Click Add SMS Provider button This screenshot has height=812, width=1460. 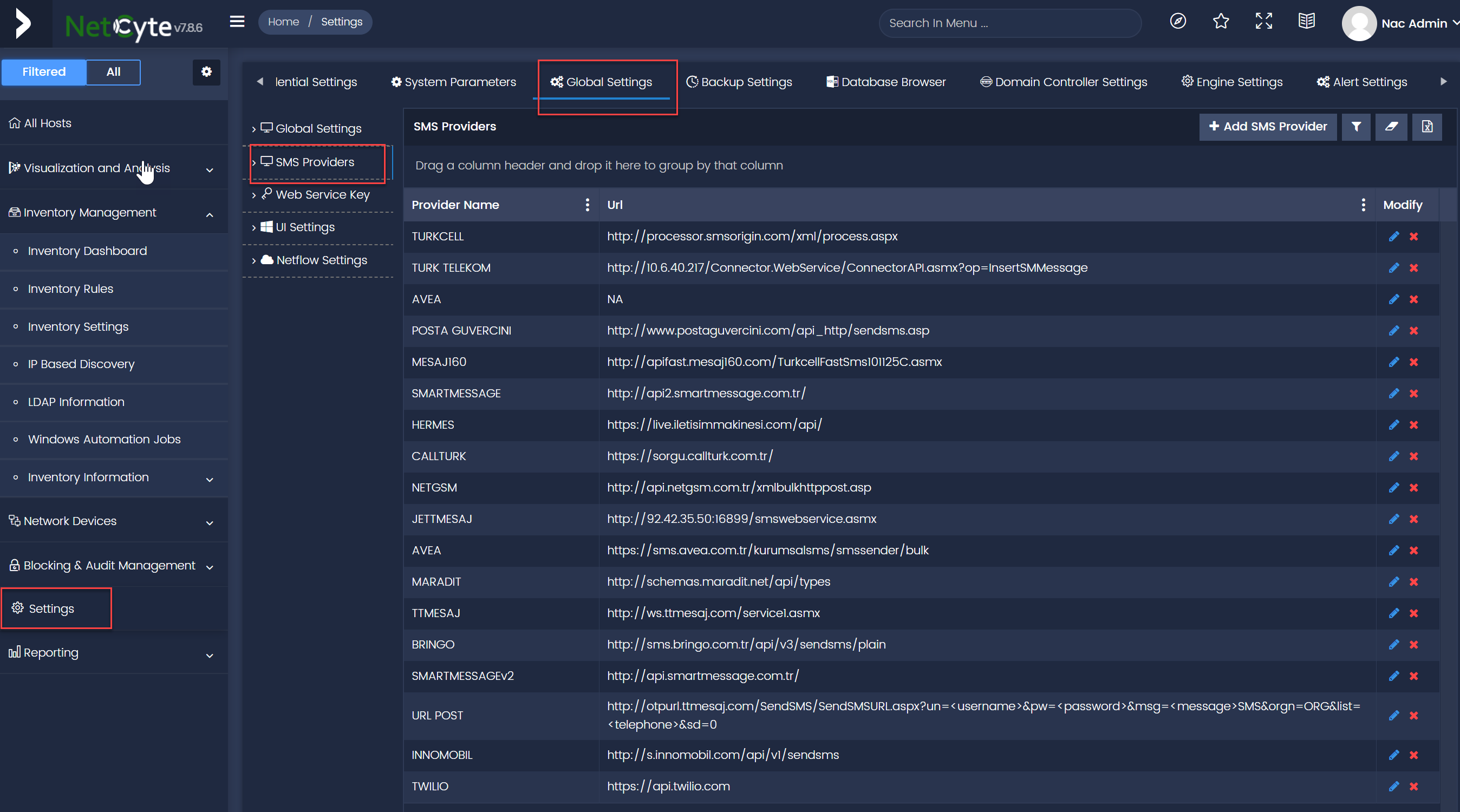(x=1268, y=126)
